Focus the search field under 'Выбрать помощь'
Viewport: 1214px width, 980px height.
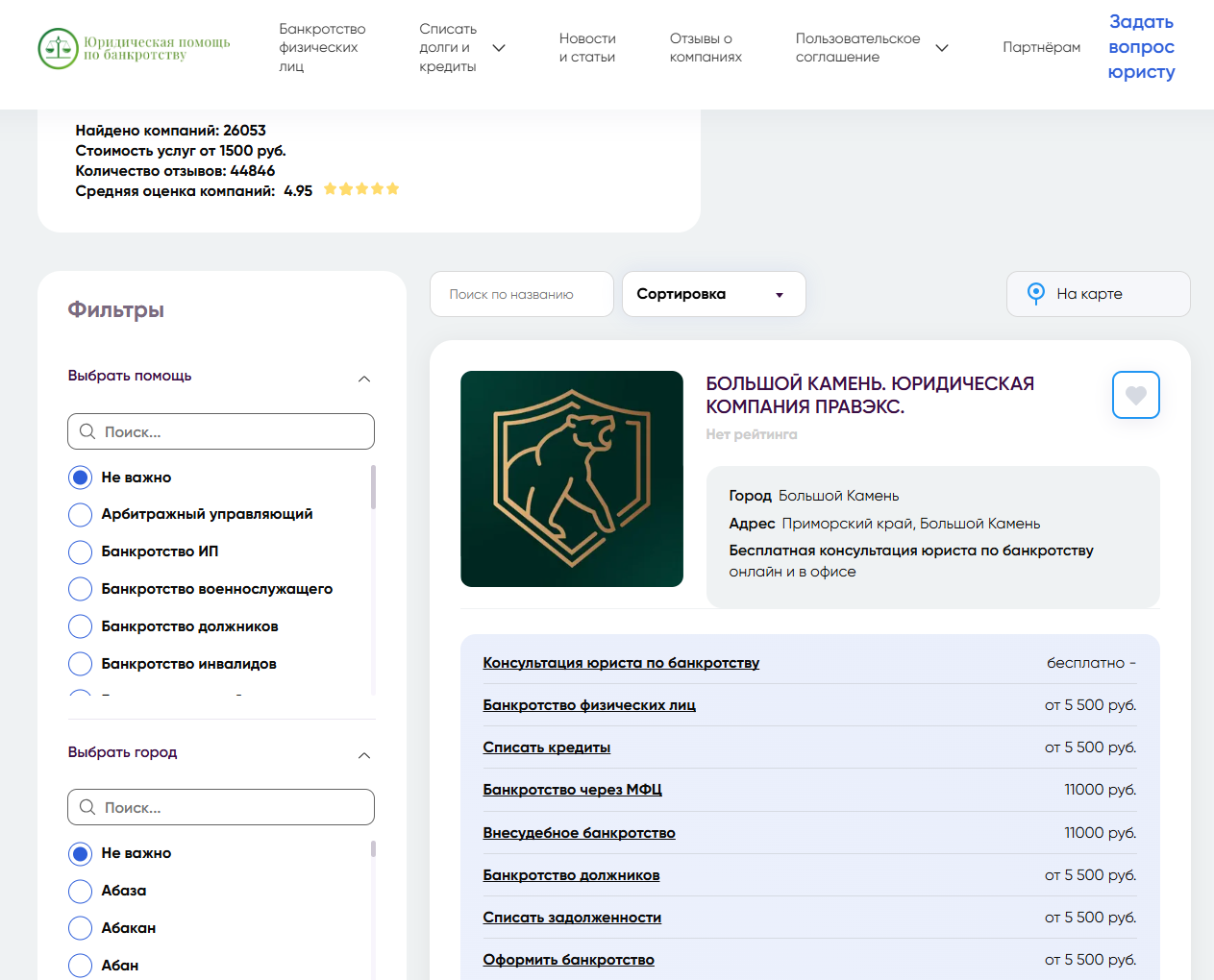click(x=221, y=431)
